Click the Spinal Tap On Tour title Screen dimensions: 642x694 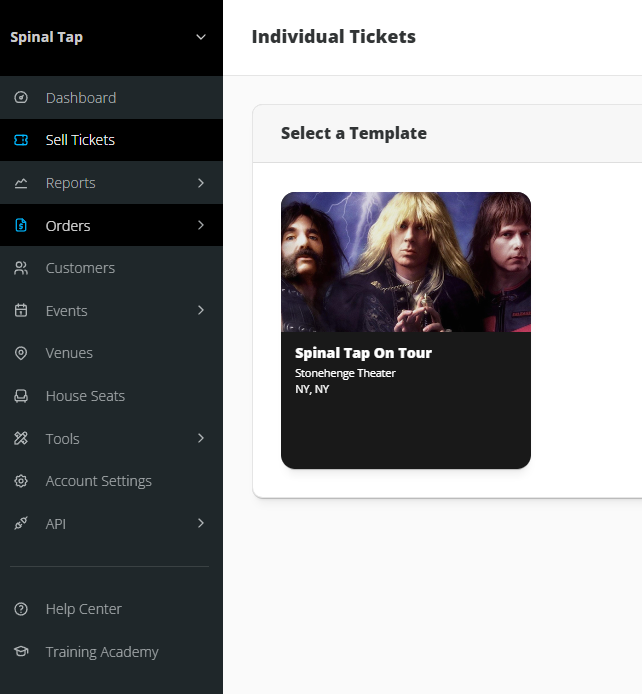pyautogui.click(x=363, y=353)
